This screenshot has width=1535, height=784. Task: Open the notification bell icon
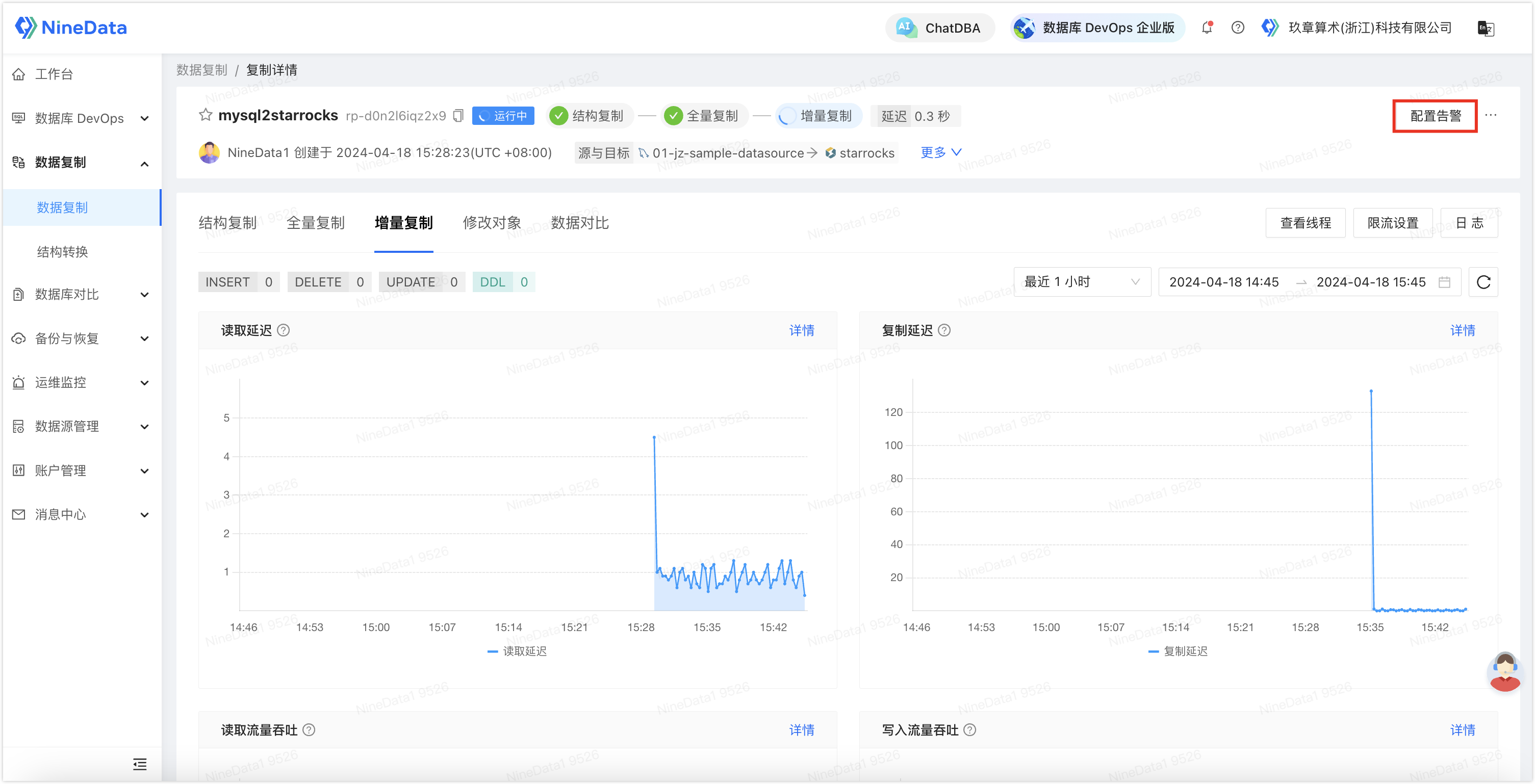pos(1207,28)
